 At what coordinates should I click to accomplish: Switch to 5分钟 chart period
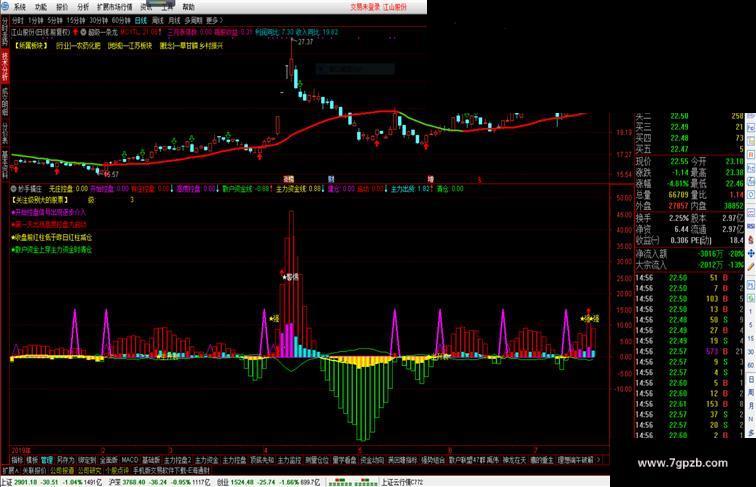point(55,20)
